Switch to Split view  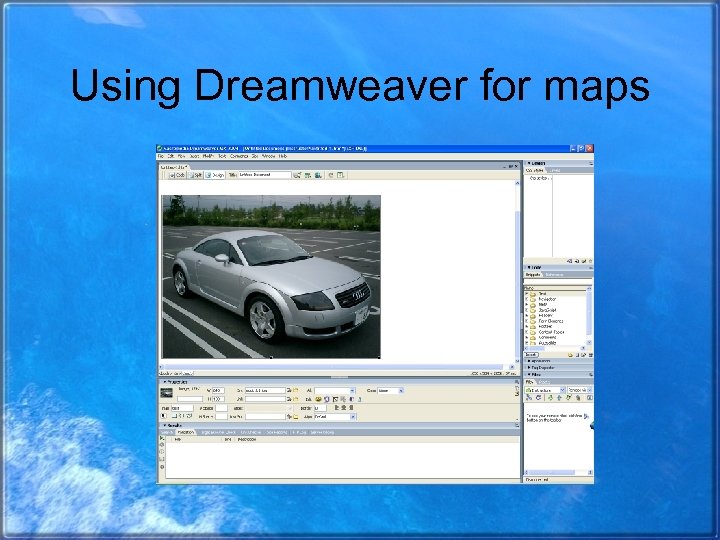coord(196,175)
